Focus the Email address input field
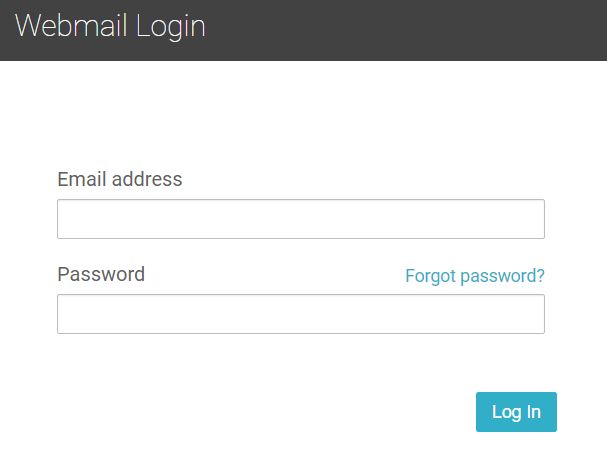This screenshot has width=607, height=466. click(x=300, y=219)
